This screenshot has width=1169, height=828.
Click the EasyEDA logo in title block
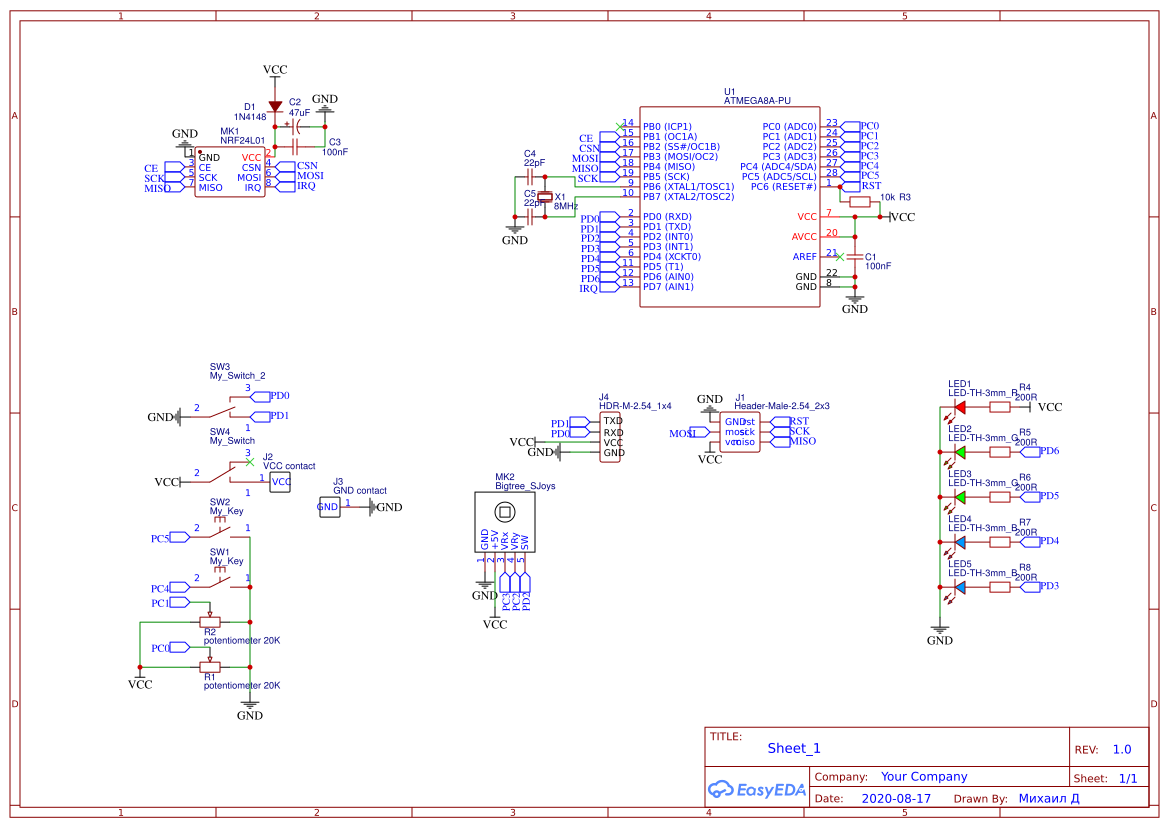point(756,790)
